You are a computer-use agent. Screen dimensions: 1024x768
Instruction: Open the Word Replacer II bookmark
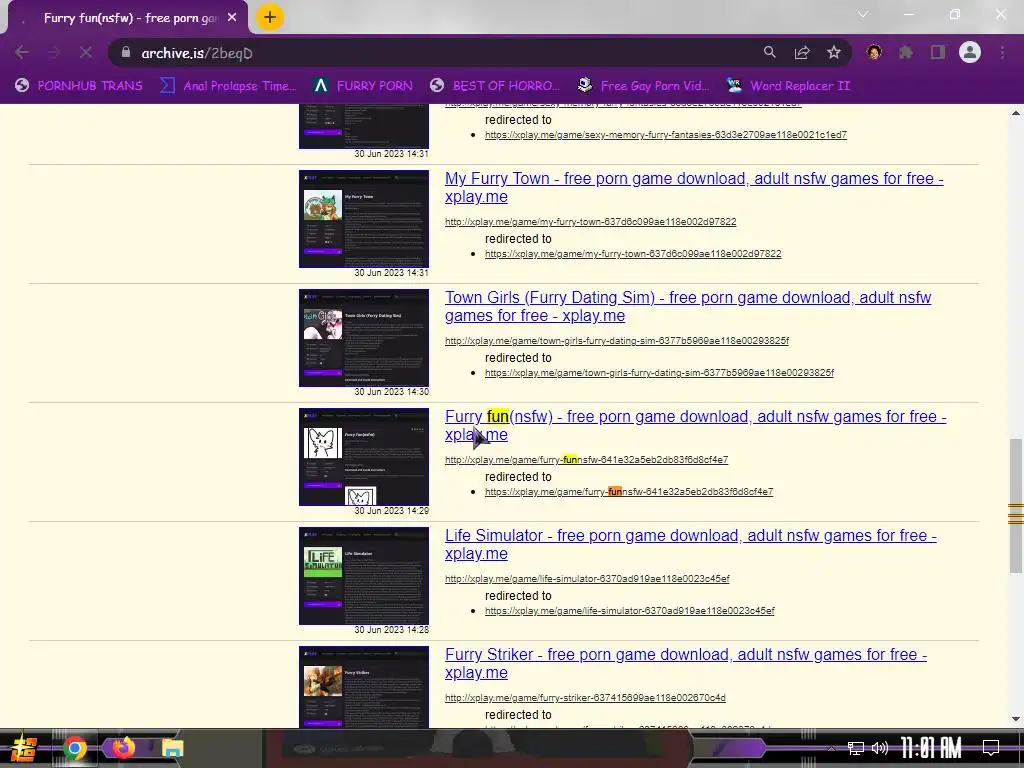coord(788,86)
